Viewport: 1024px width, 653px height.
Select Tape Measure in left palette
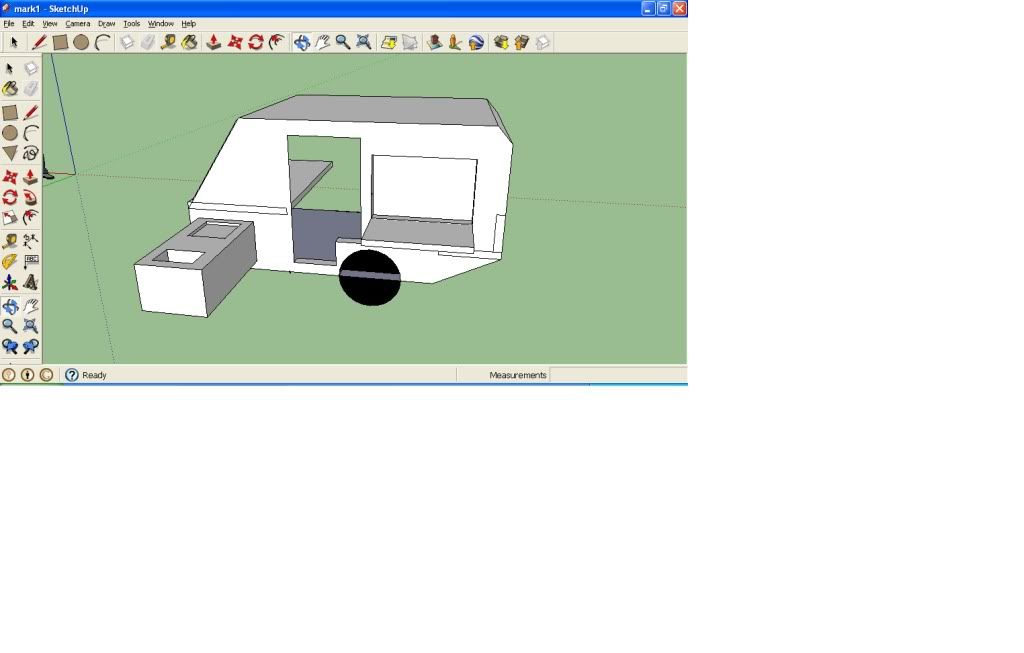tap(10, 242)
